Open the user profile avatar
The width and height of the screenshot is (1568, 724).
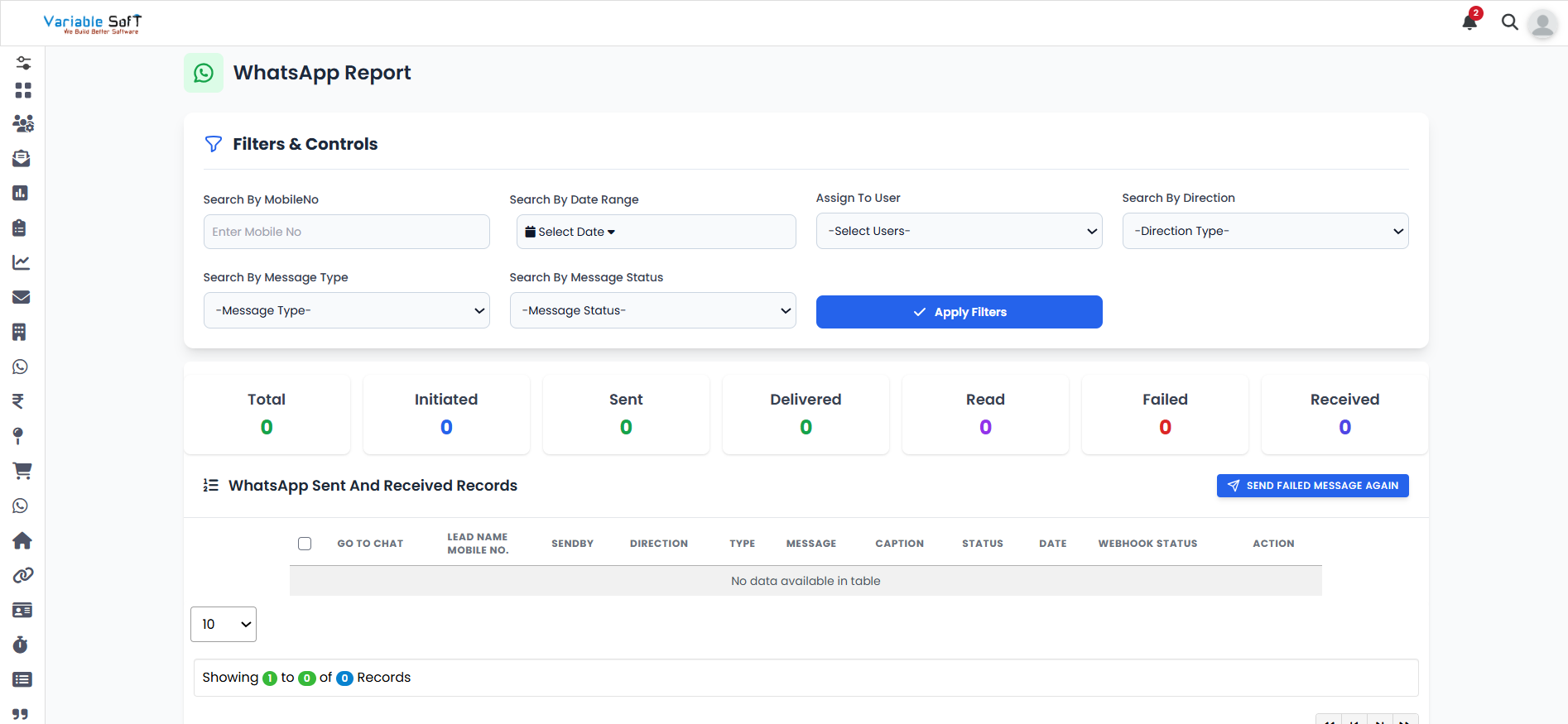1542,24
